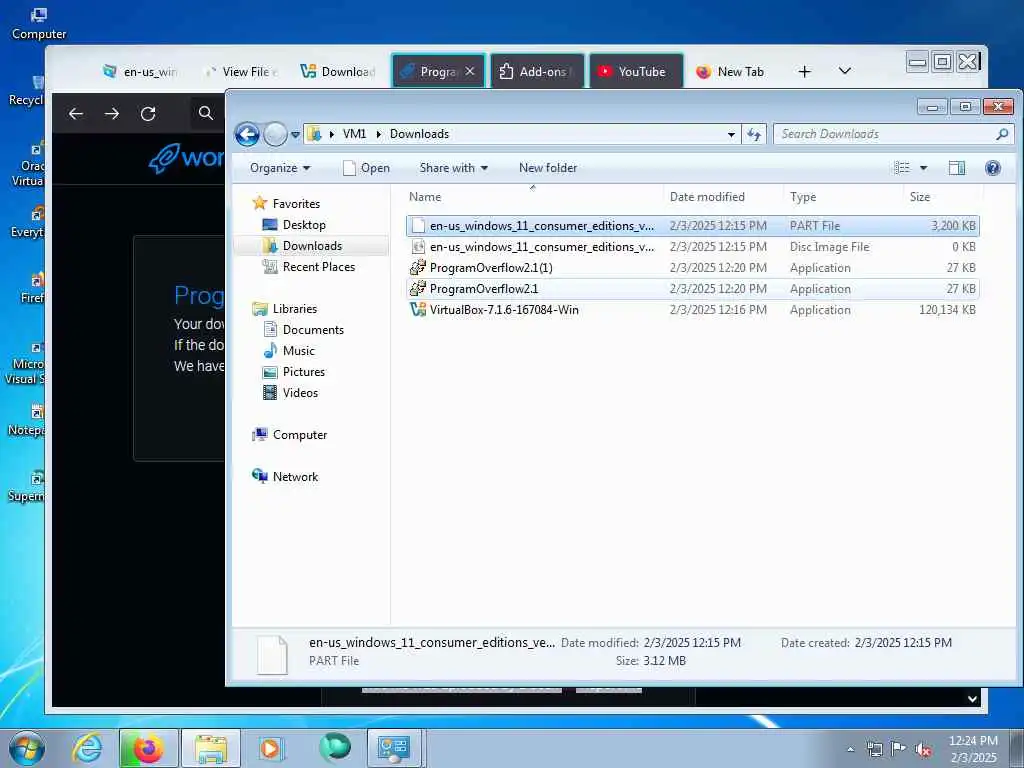Click the search magnifier in Explorer
Viewport: 1024px width, 768px height.
point(1002,134)
